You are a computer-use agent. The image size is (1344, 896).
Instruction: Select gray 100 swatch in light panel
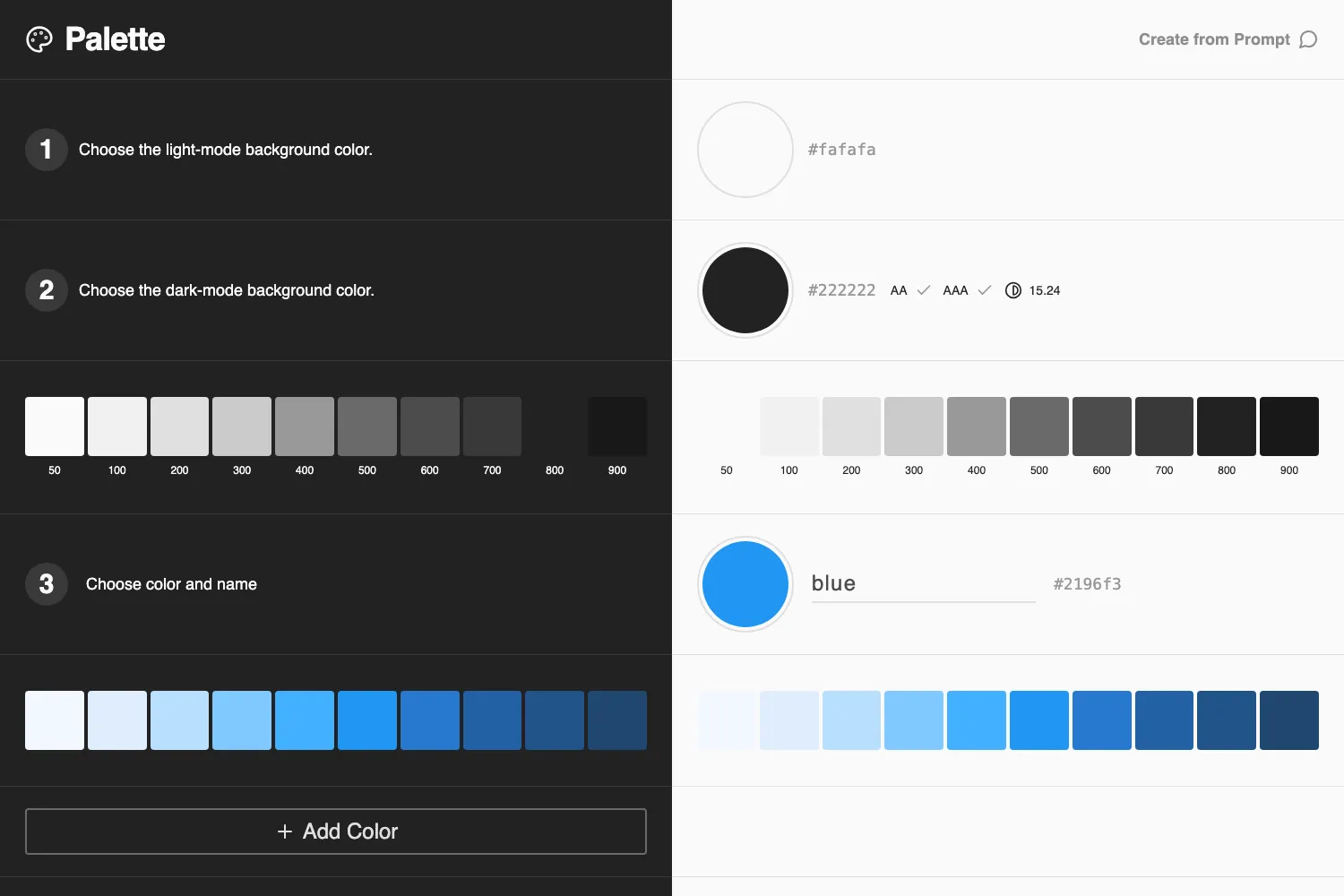coord(789,426)
